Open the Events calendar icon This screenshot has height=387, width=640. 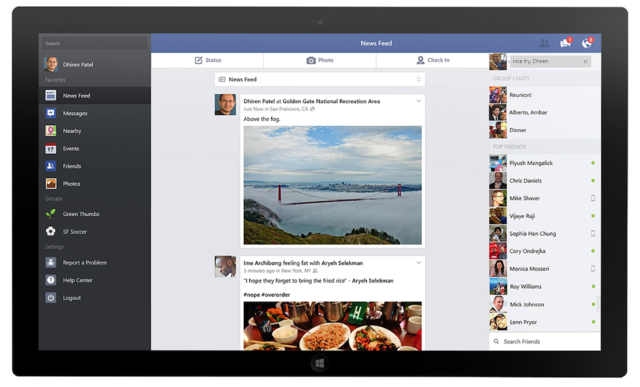(51, 149)
